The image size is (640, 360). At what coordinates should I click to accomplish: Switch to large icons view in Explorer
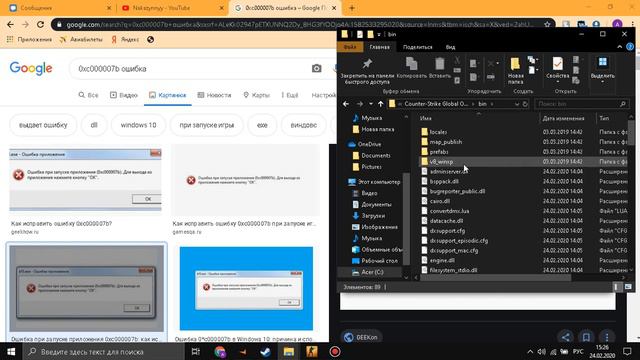pyautogui.click(x=628, y=287)
